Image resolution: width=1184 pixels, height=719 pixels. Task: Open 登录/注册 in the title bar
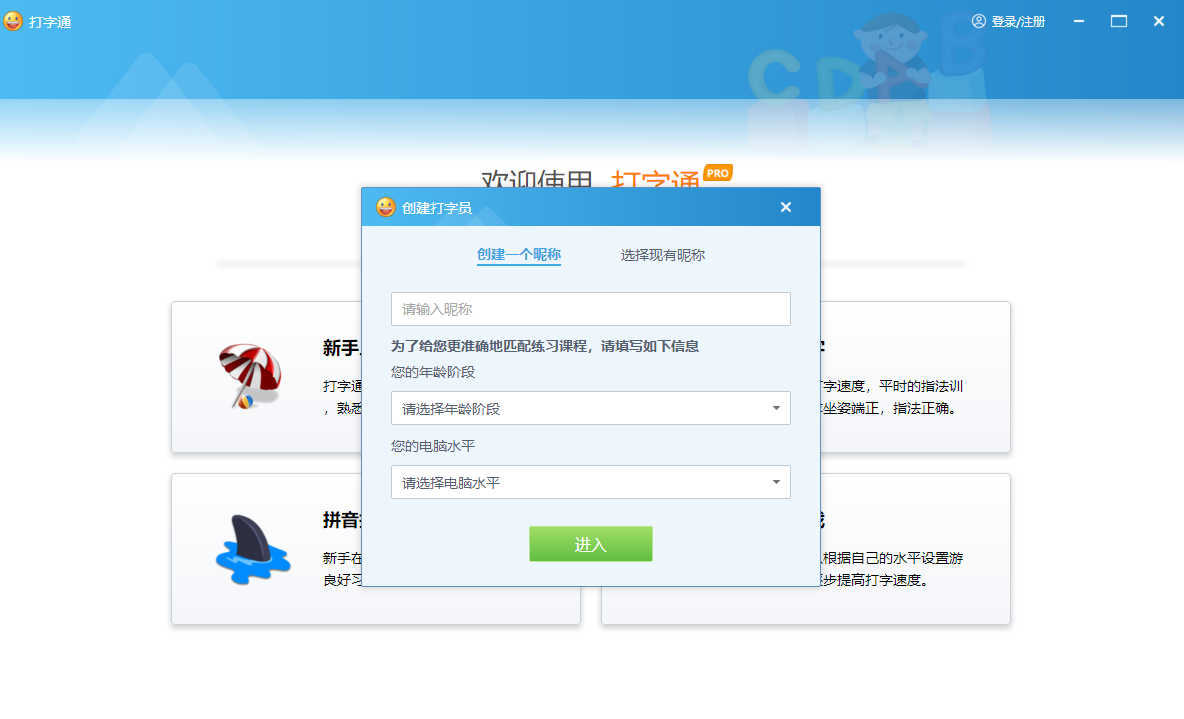[x=1019, y=20]
